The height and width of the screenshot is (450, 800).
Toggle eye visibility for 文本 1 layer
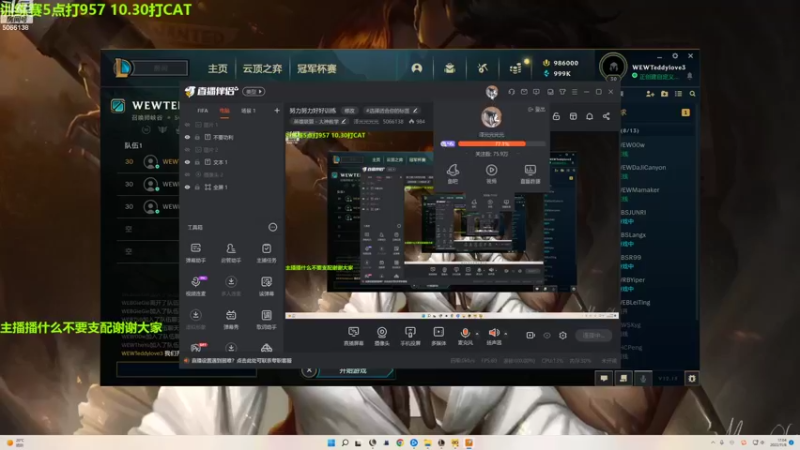click(x=187, y=162)
